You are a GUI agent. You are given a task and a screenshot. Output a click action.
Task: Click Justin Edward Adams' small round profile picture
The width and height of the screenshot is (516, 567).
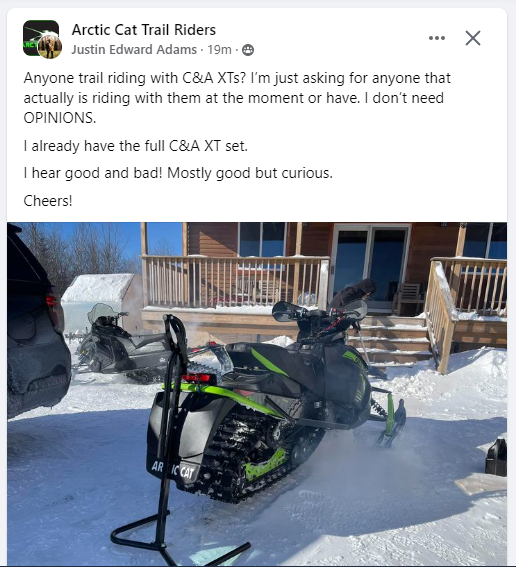pos(50,47)
